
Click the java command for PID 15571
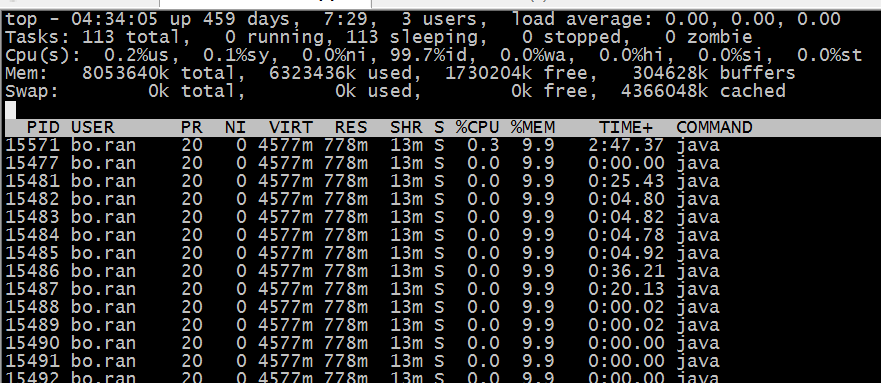[x=697, y=145]
